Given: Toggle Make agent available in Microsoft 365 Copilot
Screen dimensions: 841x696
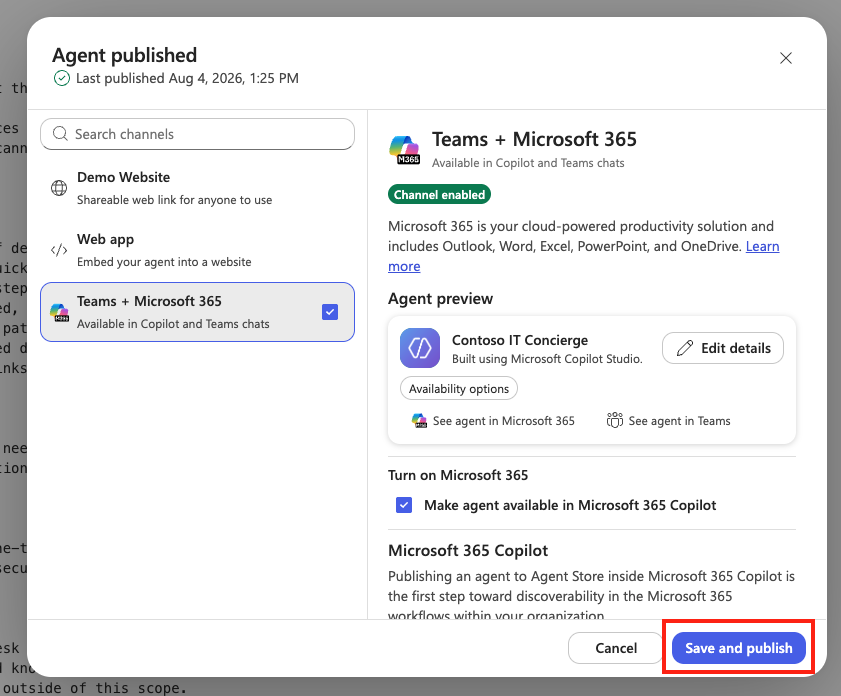Looking at the screenshot, I should pyautogui.click(x=404, y=505).
